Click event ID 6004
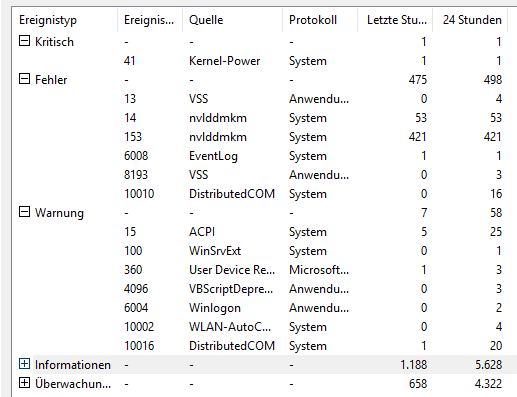The image size is (517, 397). point(136,308)
